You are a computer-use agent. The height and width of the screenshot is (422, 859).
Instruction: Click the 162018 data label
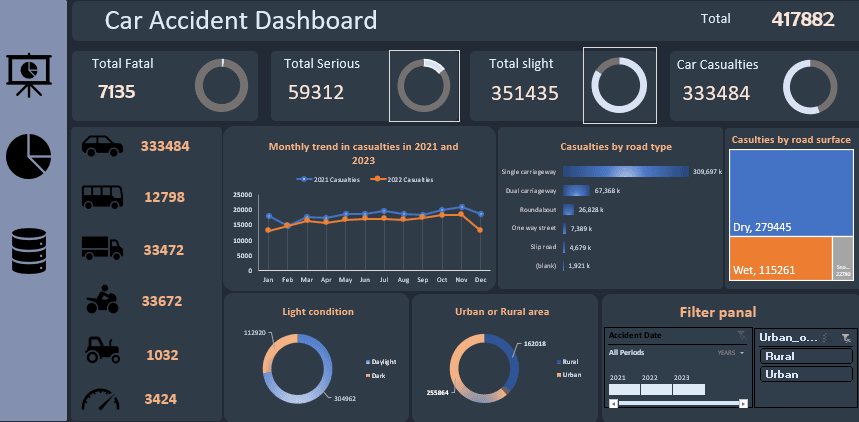(534, 343)
